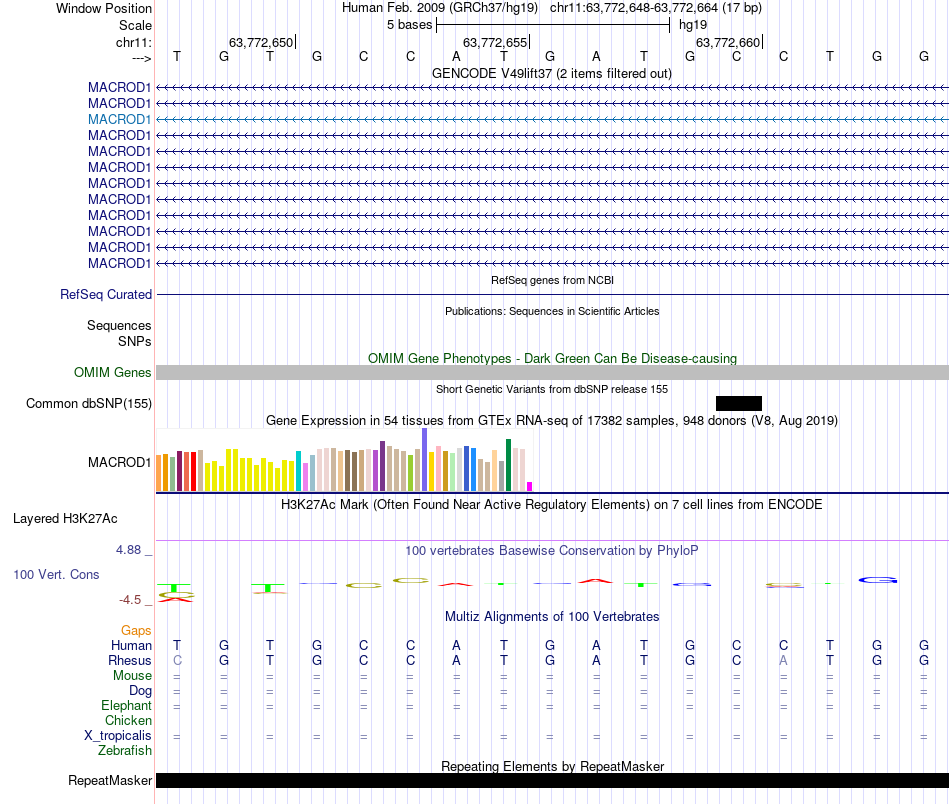Image resolution: width=950 pixels, height=804 pixels.
Task: Open the Layered H3K27Ac track label
Action: 65,519
